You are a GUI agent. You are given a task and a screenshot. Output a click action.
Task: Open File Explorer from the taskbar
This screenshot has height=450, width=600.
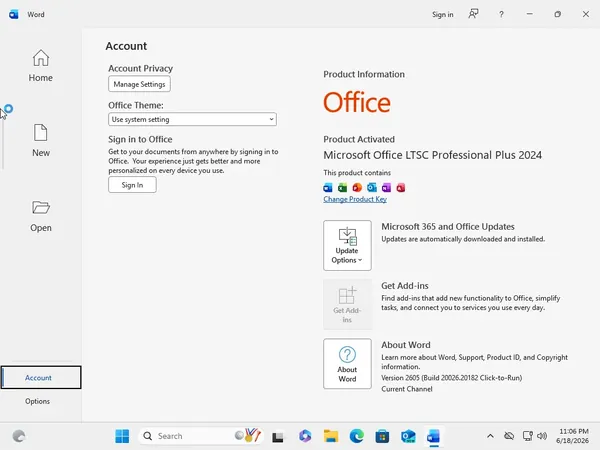331,436
